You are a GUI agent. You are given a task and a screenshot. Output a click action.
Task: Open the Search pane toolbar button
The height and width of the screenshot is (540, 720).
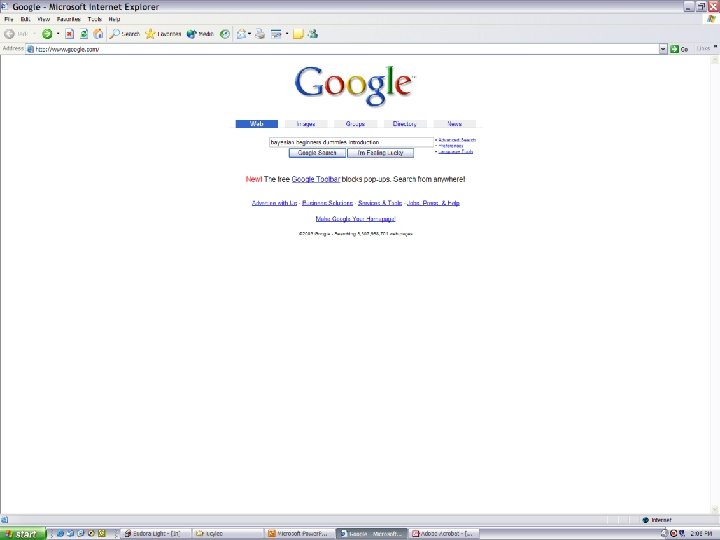tap(124, 34)
